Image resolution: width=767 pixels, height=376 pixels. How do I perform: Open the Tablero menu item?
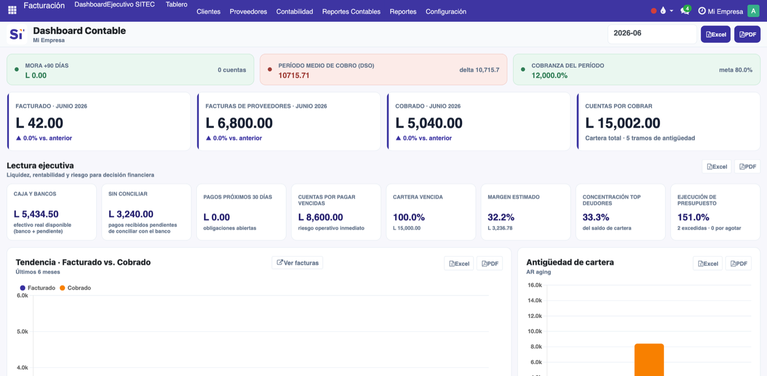coord(177,4)
